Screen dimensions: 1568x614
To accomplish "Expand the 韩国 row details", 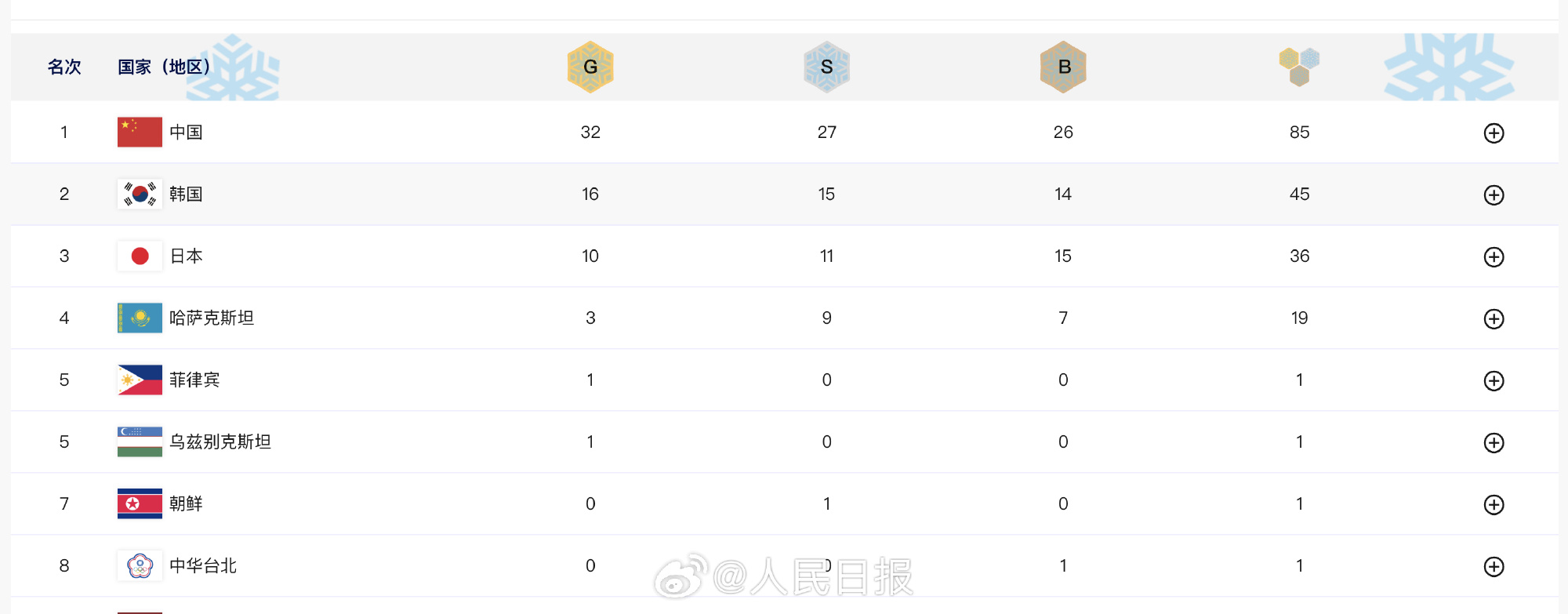I will pos(1494,195).
